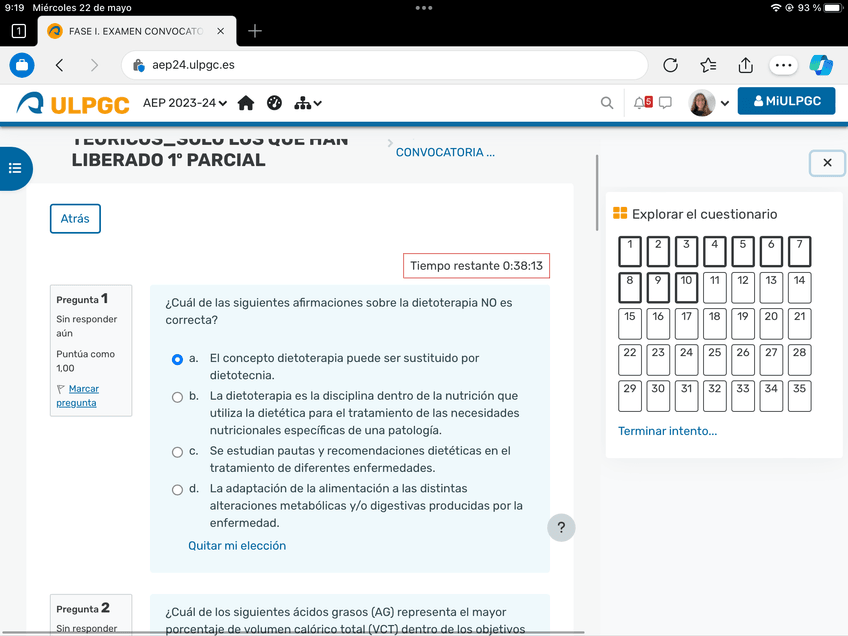Jump to question 26 in navigation
The width and height of the screenshot is (848, 636).
pyautogui.click(x=743, y=360)
